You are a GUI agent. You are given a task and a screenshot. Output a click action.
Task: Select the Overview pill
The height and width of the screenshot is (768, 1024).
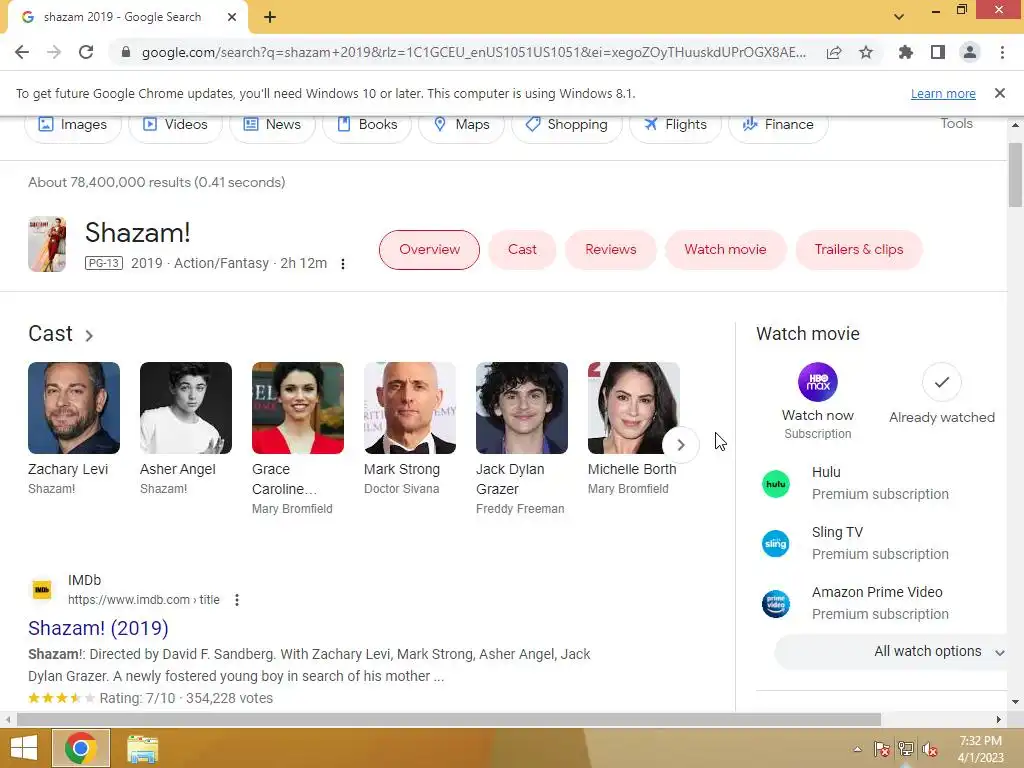[429, 249]
